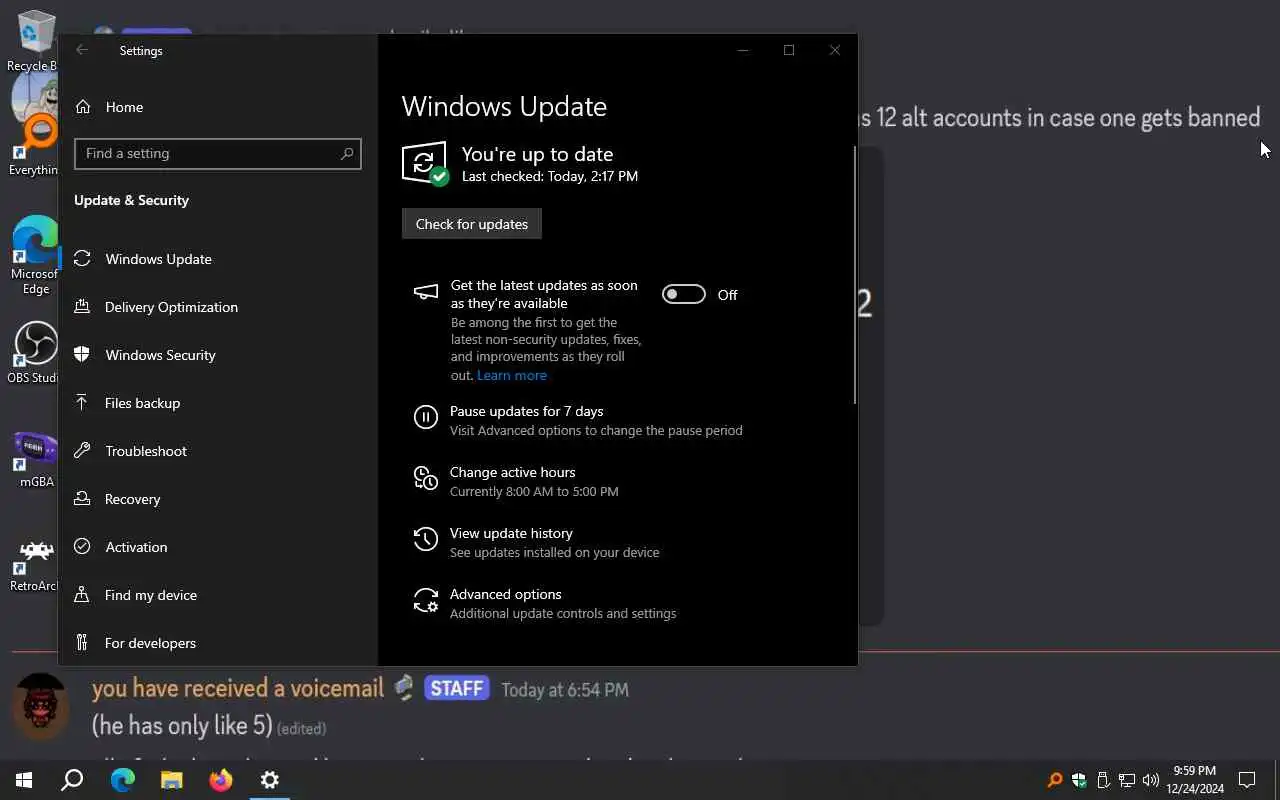Screen dimensions: 1280x800
Task: Open Recycle Bin desktop icon
Action: (33, 41)
